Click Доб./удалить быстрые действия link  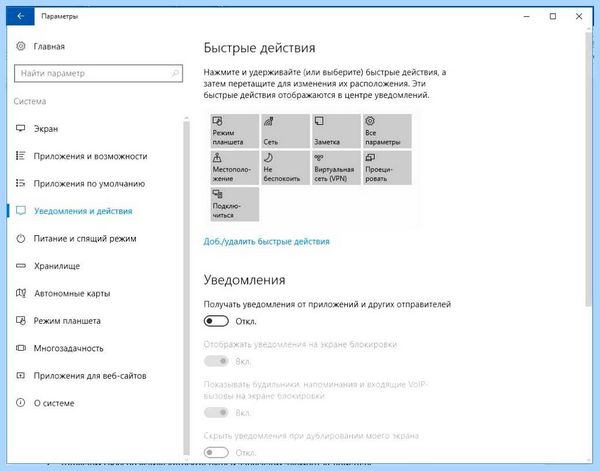click(x=266, y=241)
